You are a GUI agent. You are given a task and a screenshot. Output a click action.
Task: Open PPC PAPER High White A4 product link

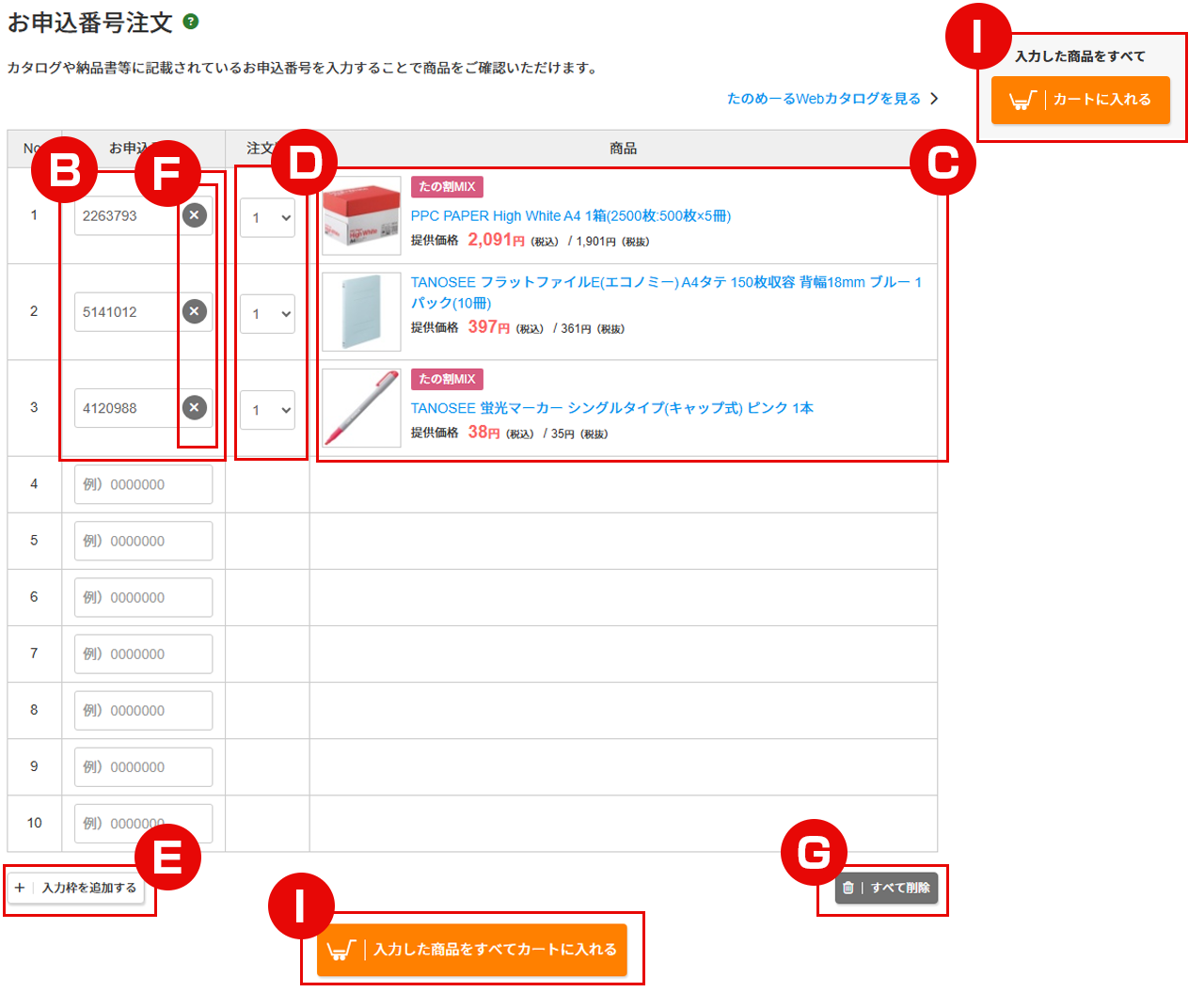tap(570, 216)
